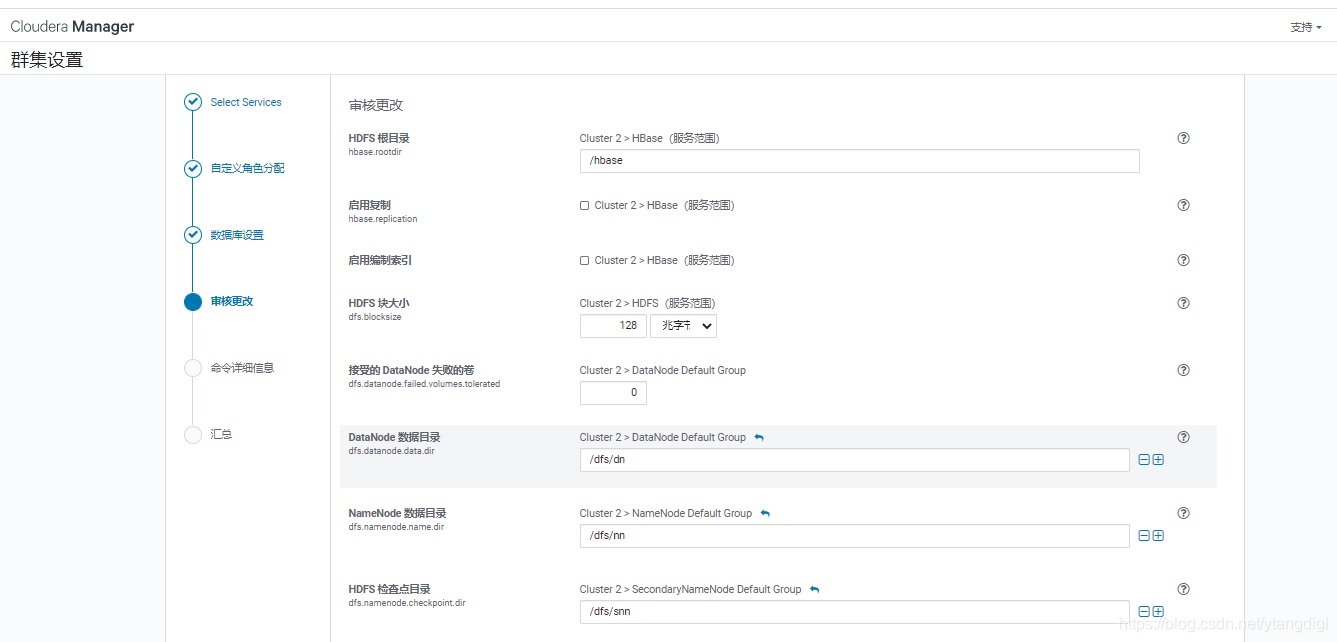Click the dfs.datanode.failed.volumes.tolerated property name
The width and height of the screenshot is (1337, 642).
pos(424,384)
